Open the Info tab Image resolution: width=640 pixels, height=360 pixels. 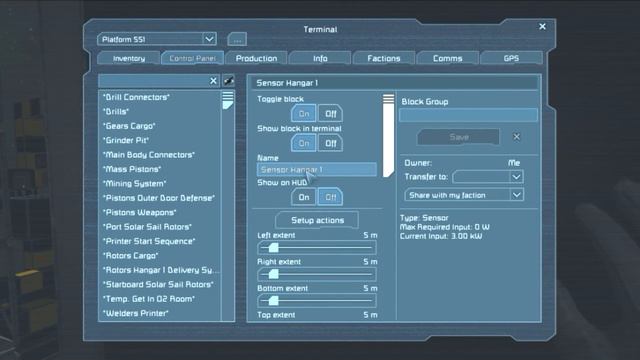coord(320,58)
